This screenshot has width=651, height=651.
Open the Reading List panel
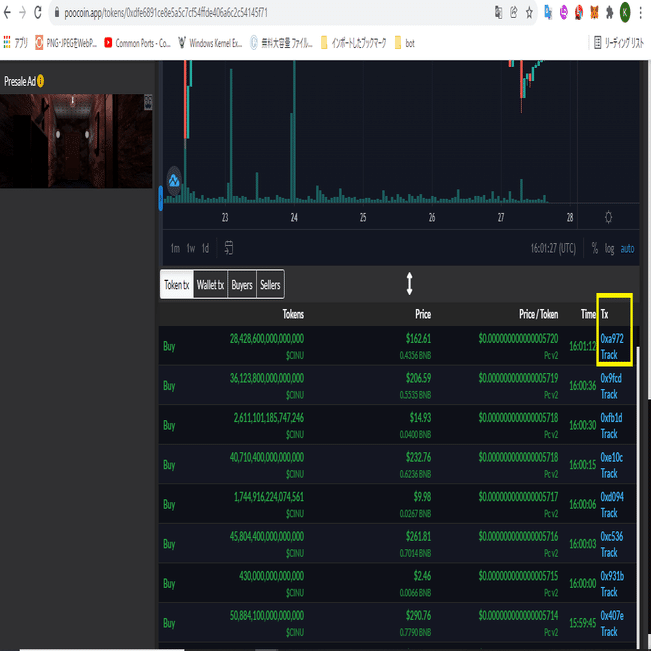coord(619,43)
